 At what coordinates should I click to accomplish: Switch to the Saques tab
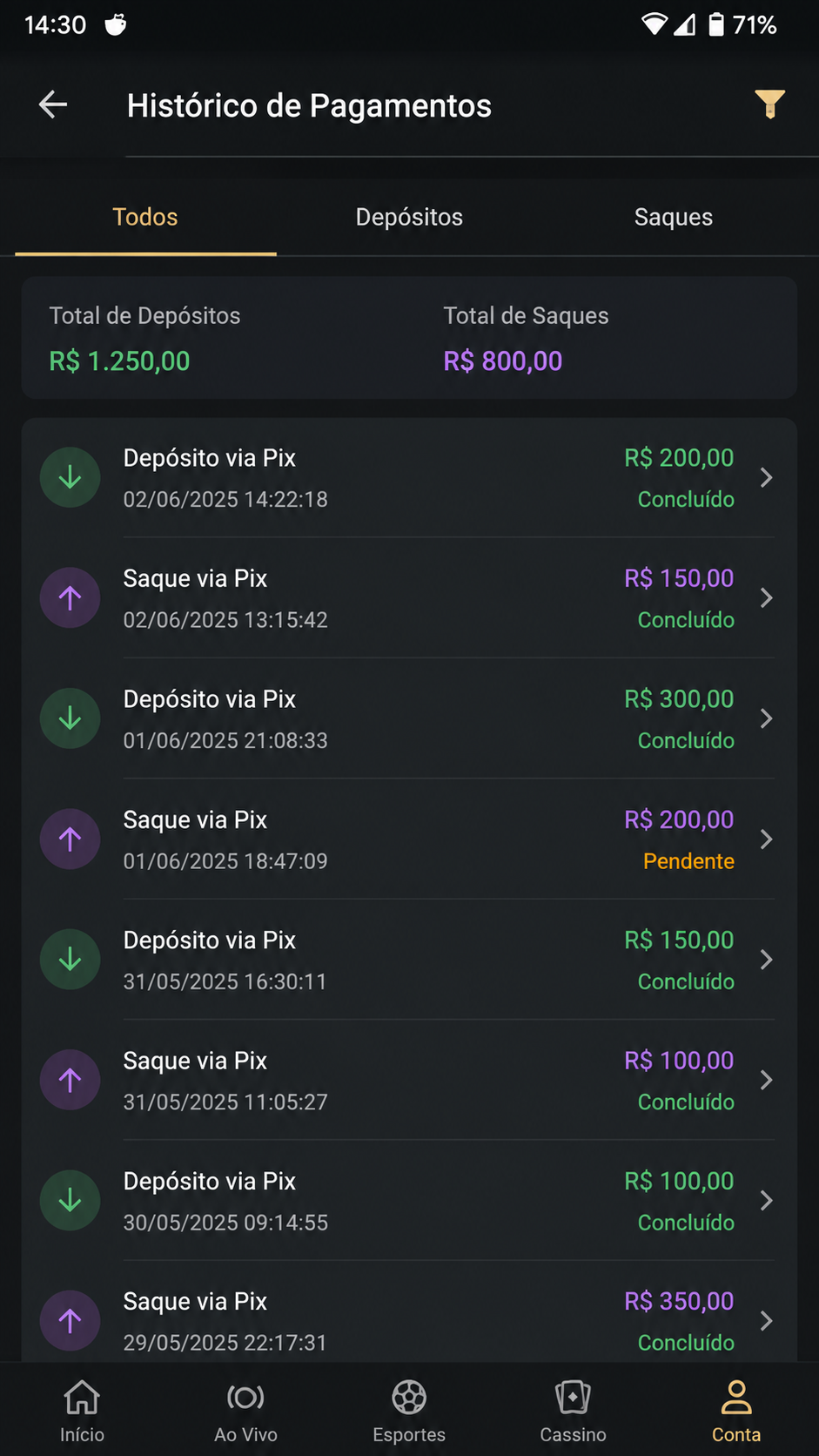(674, 217)
